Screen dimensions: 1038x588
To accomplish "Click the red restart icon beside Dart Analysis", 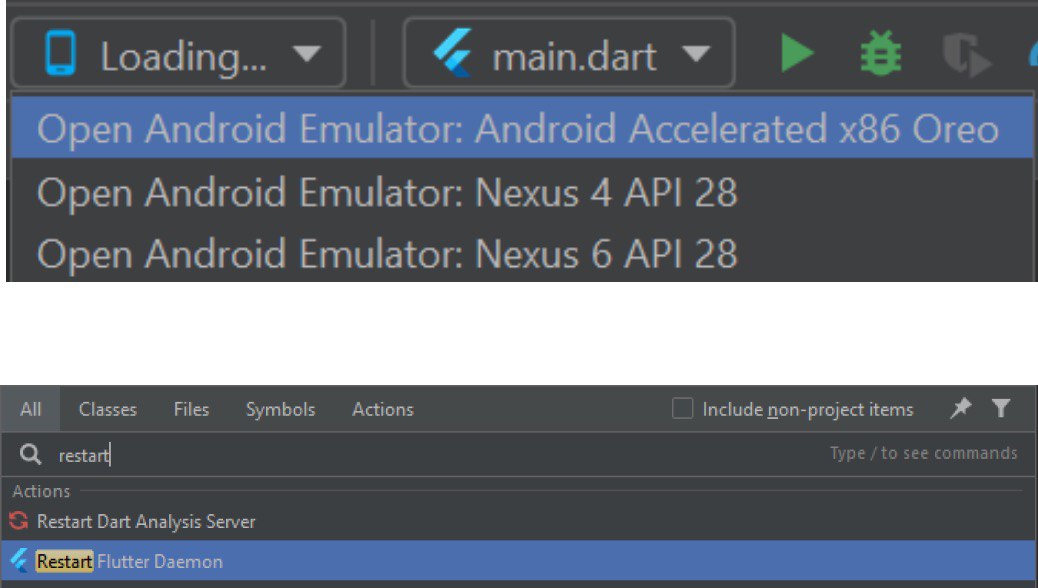I will tap(19, 521).
